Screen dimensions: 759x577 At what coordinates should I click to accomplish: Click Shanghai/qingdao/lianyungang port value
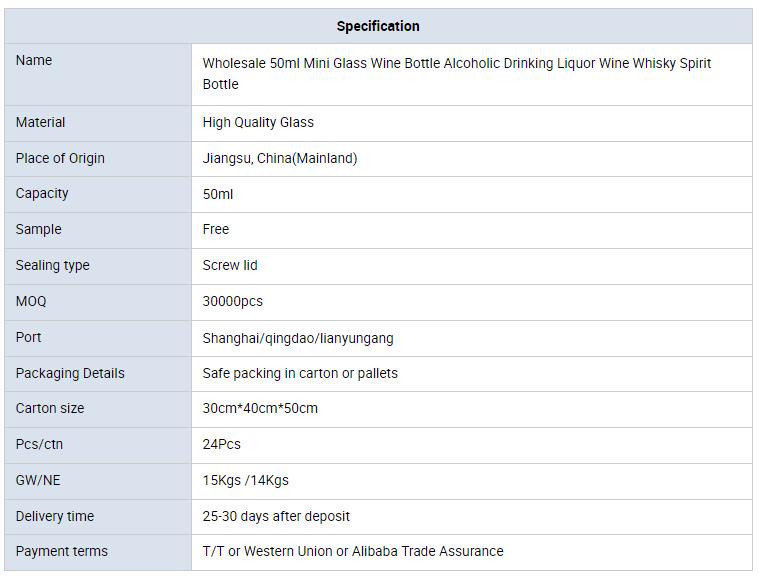tap(298, 338)
